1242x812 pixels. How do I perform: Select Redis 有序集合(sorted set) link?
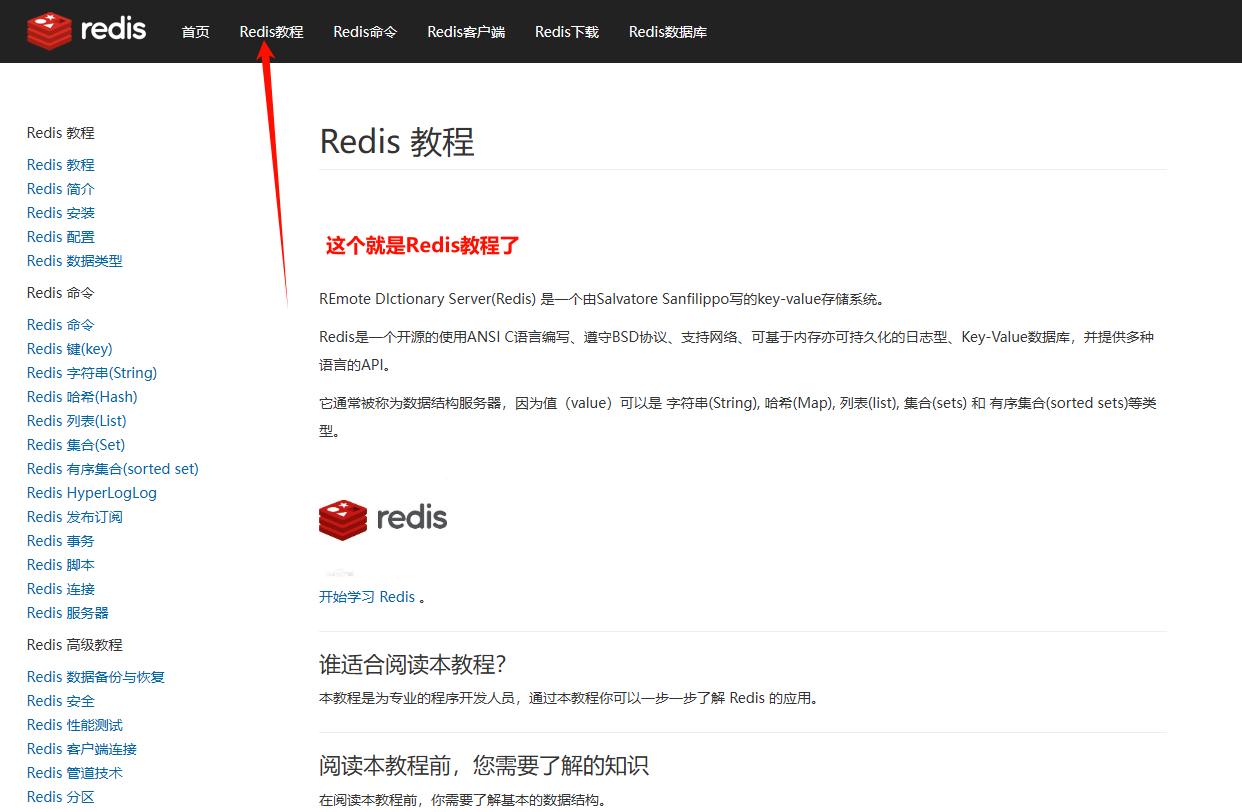click(112, 468)
